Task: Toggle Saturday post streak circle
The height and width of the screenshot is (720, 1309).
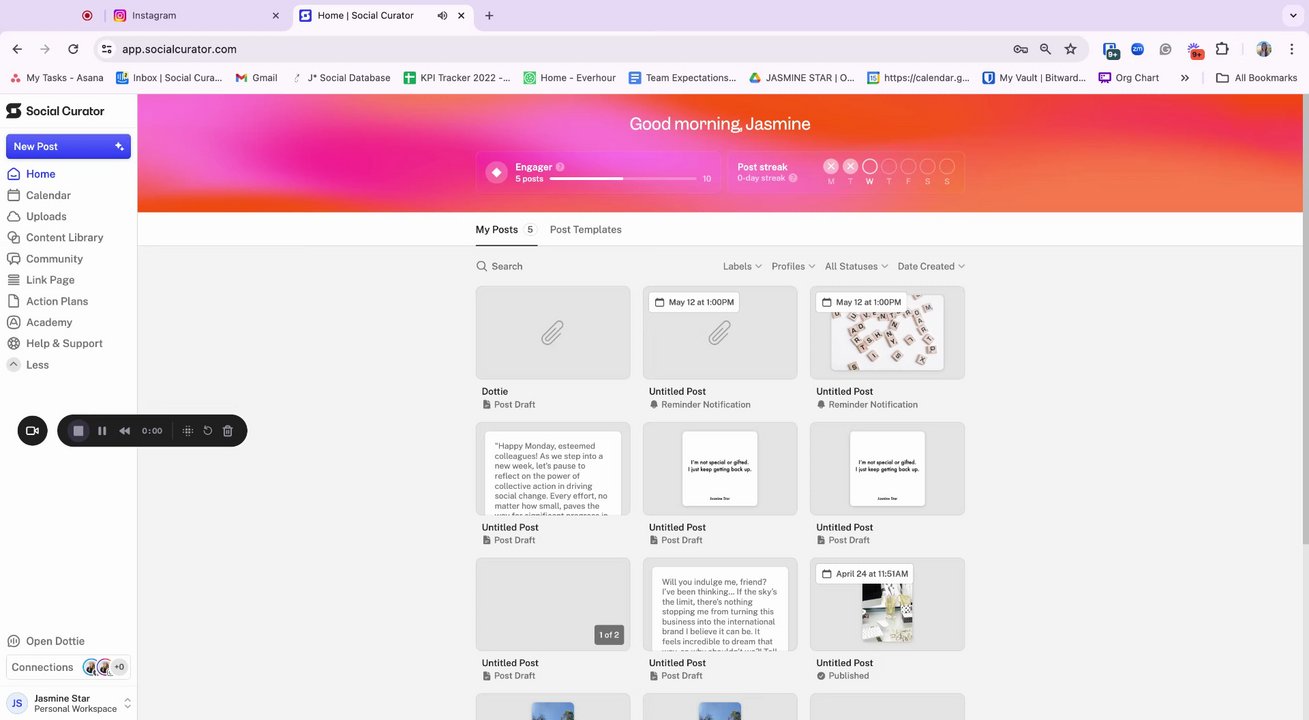Action: coord(928,167)
